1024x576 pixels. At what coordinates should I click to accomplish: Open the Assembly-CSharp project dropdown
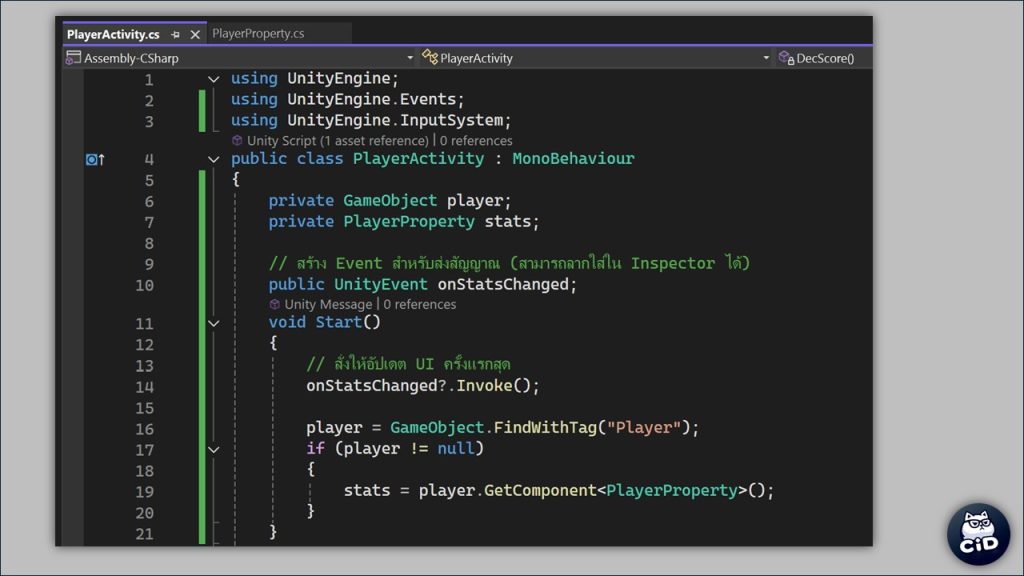pos(410,58)
